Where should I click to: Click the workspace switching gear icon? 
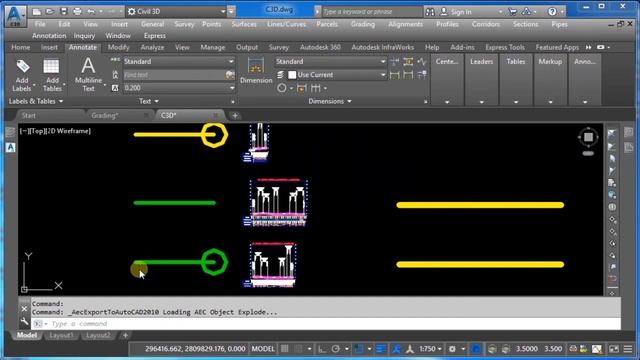click(x=452, y=349)
